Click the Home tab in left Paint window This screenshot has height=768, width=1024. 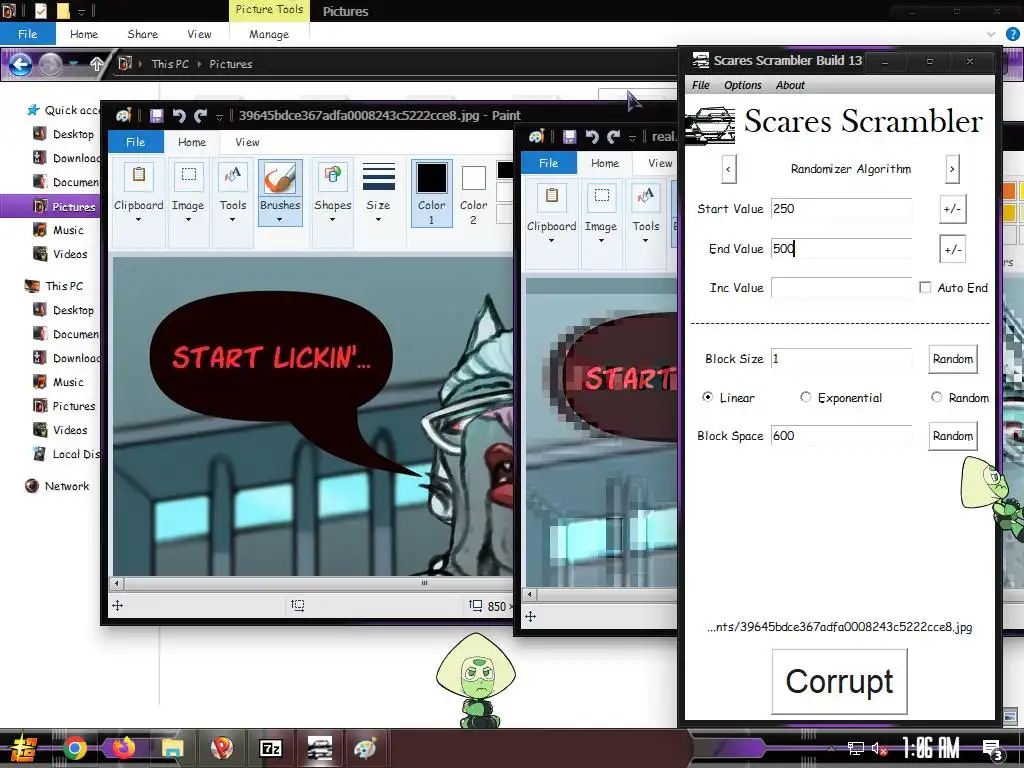click(x=191, y=142)
